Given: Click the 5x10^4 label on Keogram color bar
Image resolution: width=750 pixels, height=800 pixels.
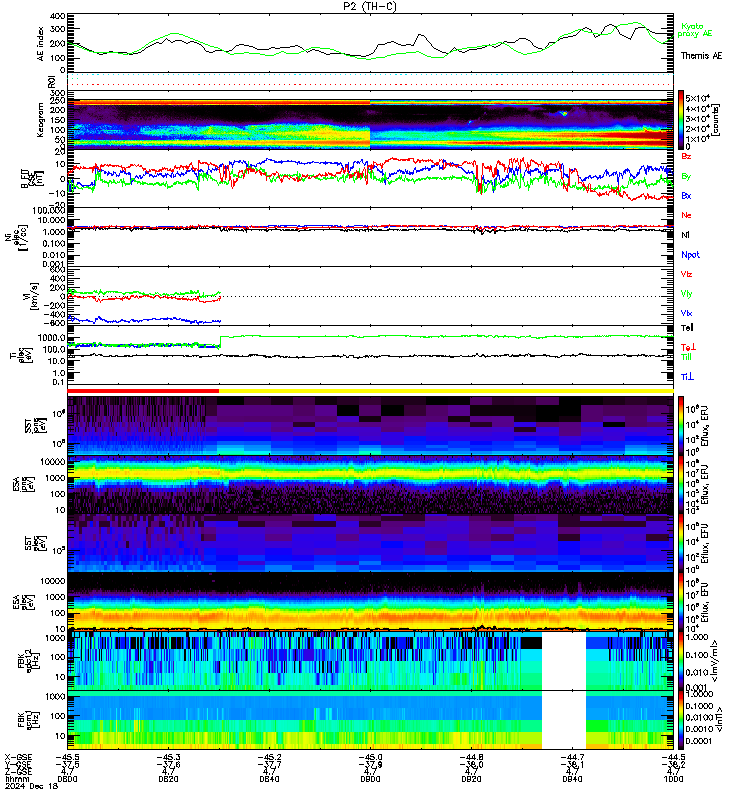Looking at the screenshot, I should tap(697, 98).
